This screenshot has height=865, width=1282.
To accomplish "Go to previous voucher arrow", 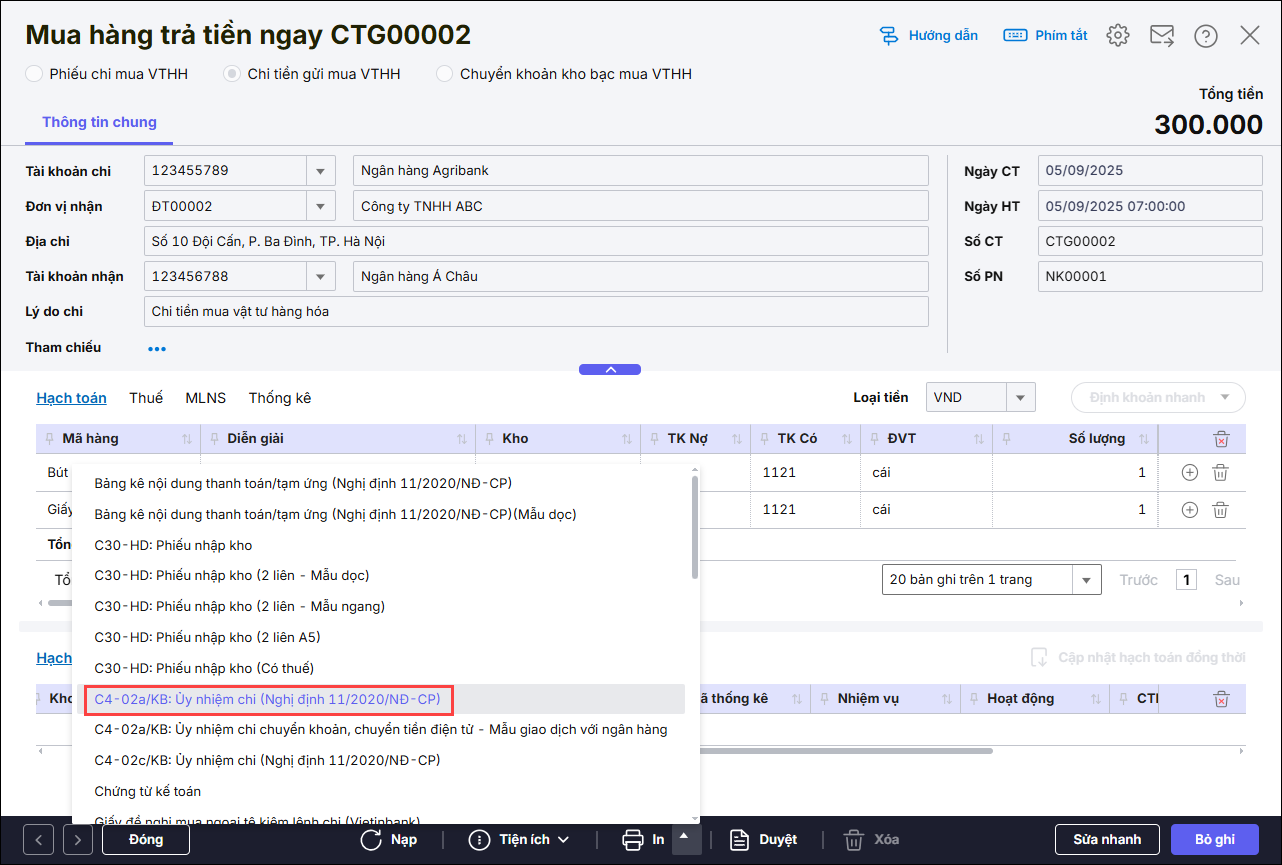I will point(38,839).
